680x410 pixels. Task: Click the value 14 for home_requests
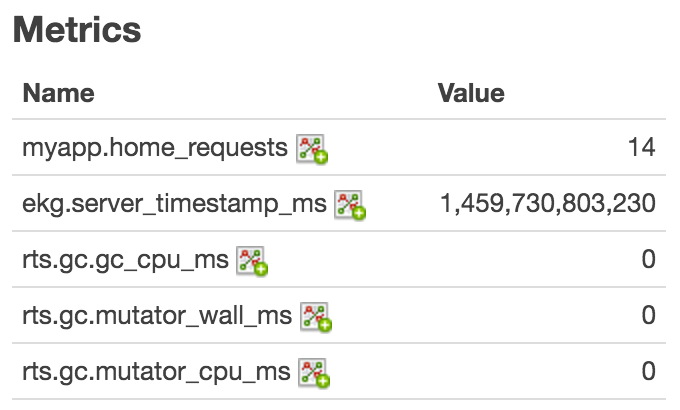coord(641,148)
